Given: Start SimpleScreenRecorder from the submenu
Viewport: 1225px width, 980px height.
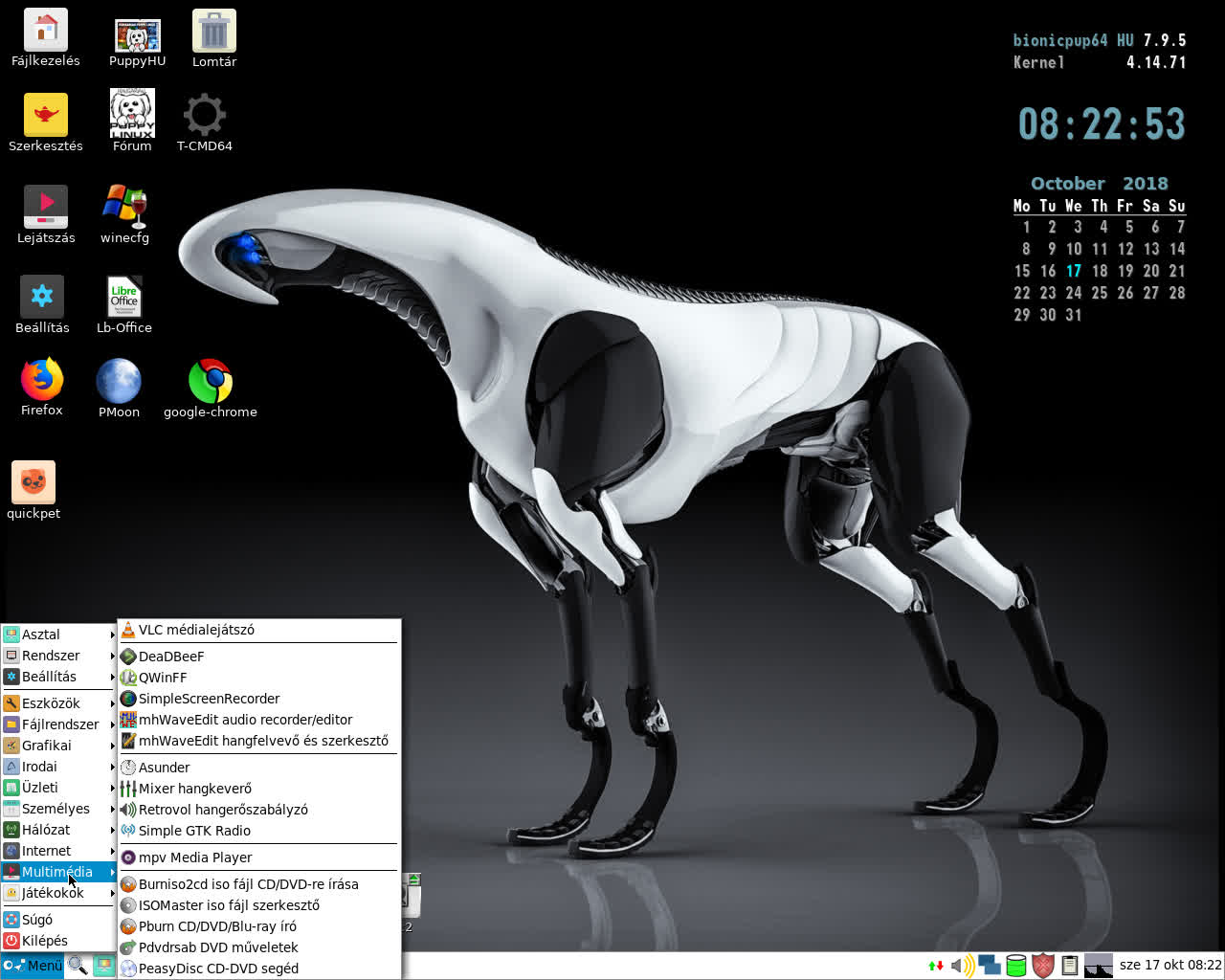Looking at the screenshot, I should pyautogui.click(x=258, y=699).
